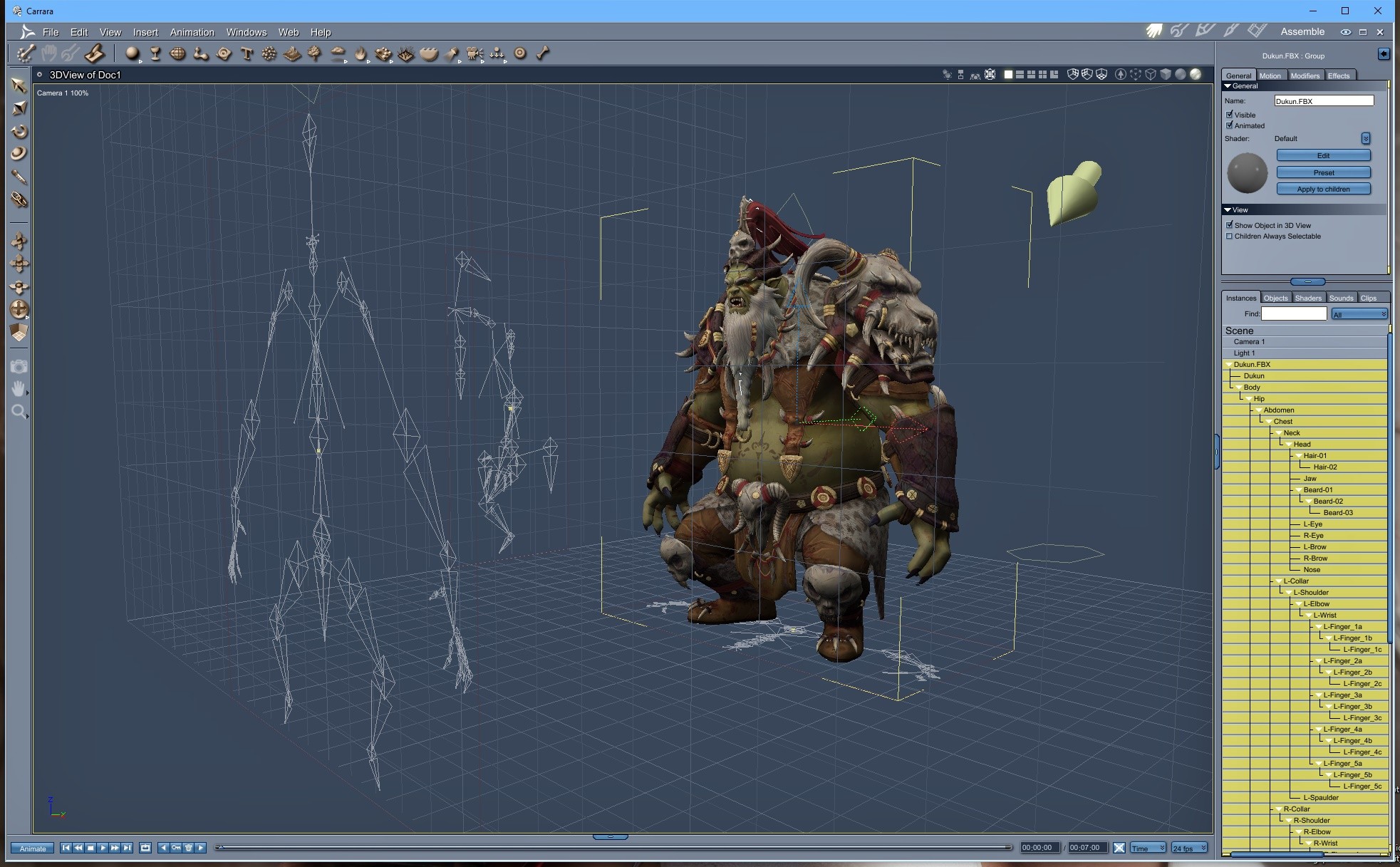Uncheck the Visible checkbox

[1230, 115]
